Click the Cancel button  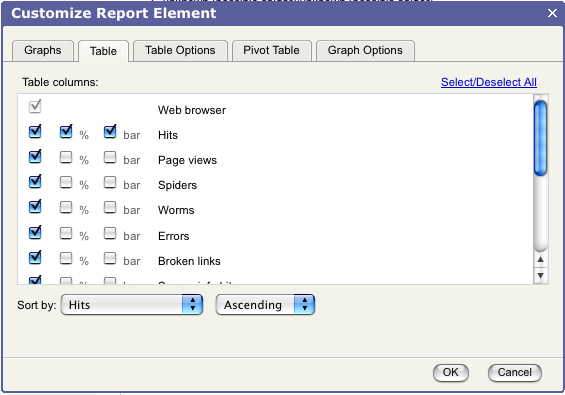tap(515, 372)
